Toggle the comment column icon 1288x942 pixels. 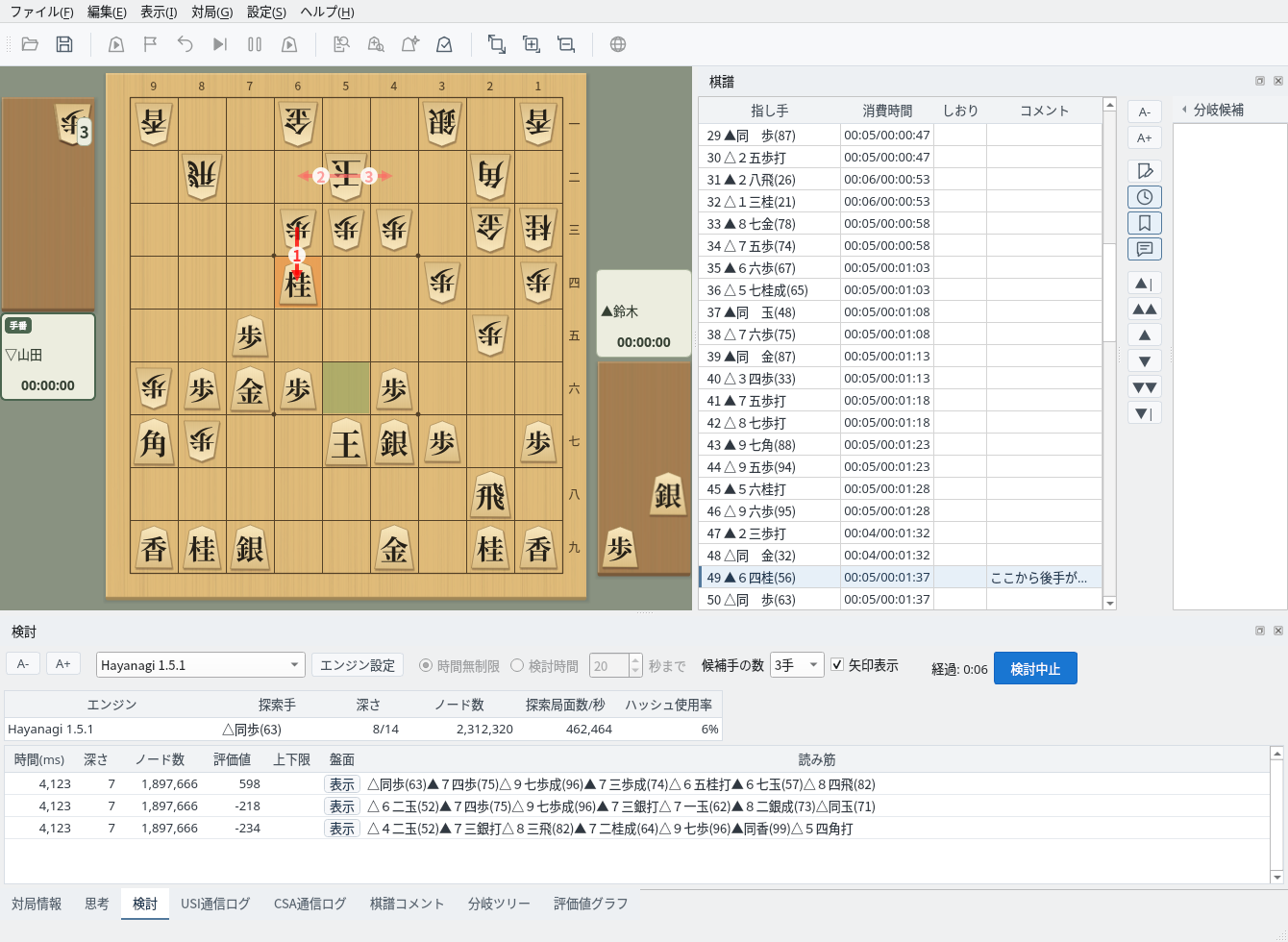(x=1145, y=249)
